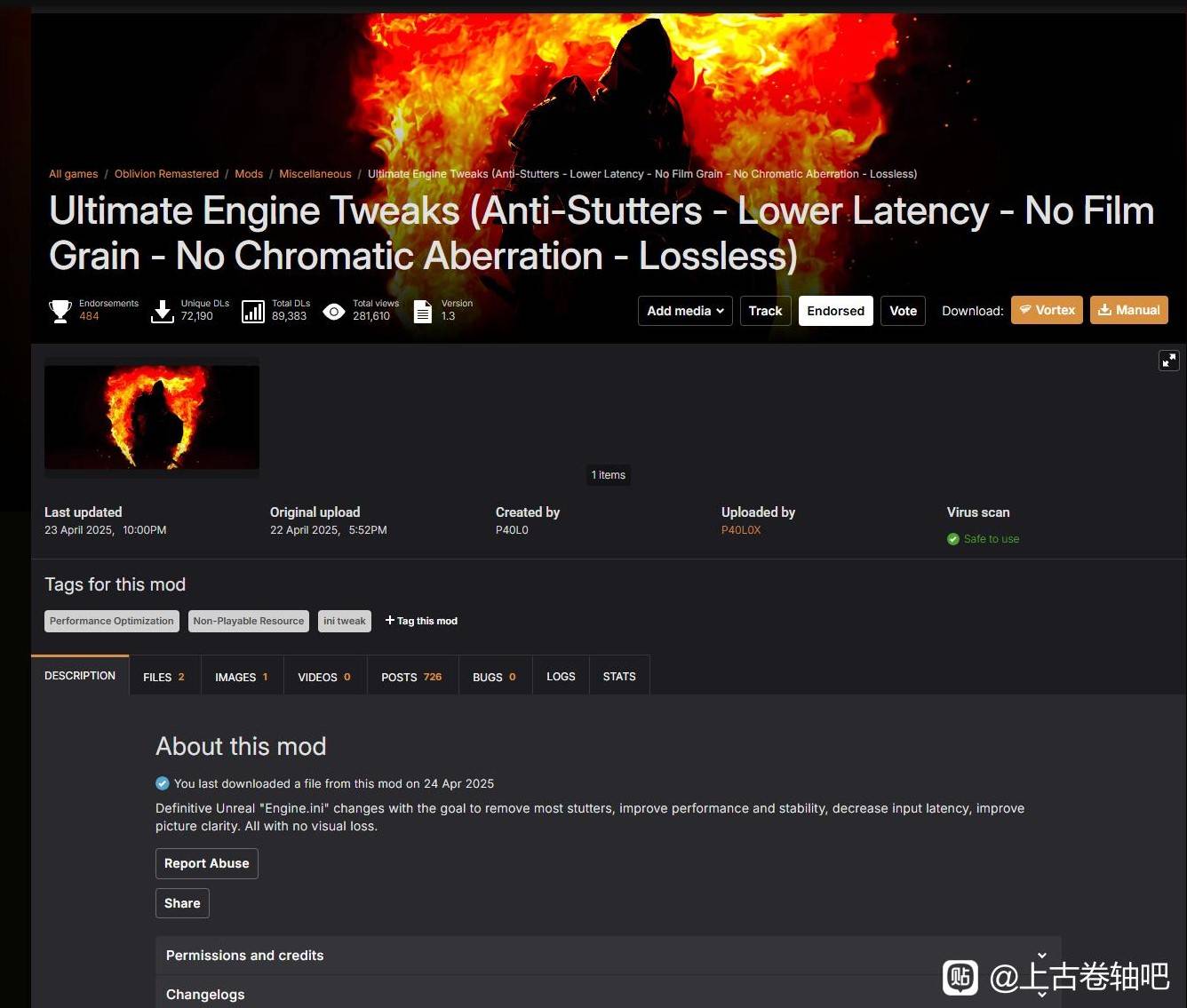Click Tag this mod
Screen dimensions: 1187x1008
[x=427, y=621]
